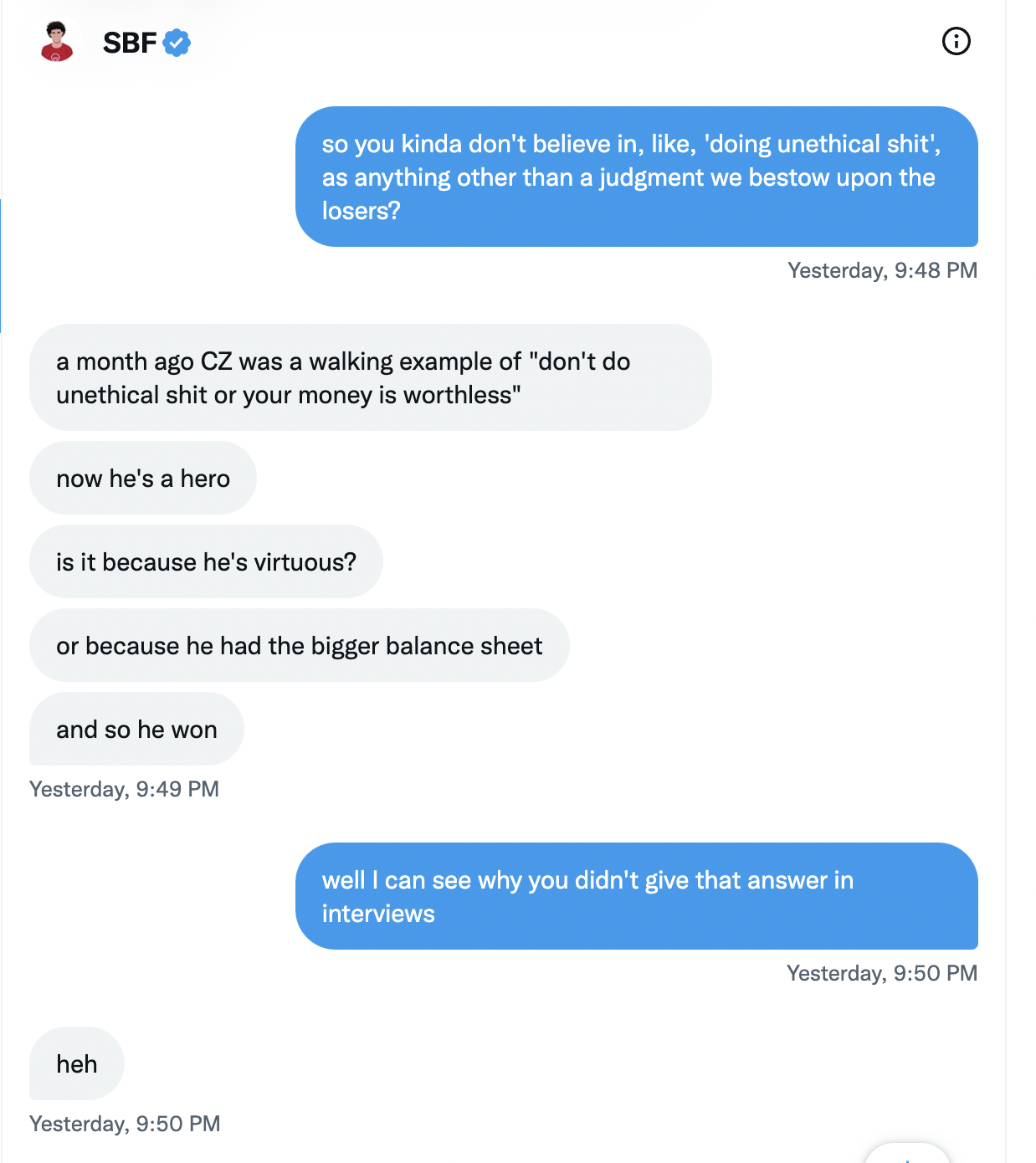Viewport: 1036px width, 1163px height.
Task: Open the SBF profile name
Action: tap(130, 42)
